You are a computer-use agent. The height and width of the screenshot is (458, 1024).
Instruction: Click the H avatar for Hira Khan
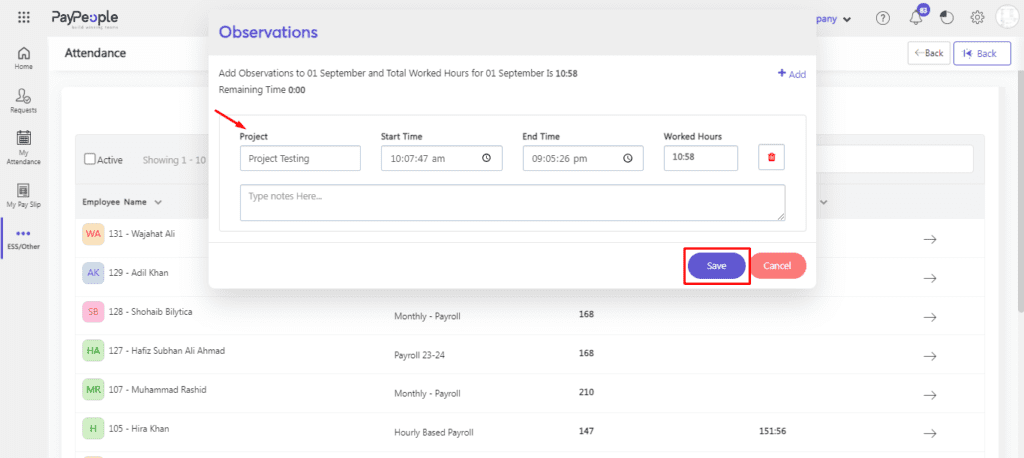click(93, 429)
